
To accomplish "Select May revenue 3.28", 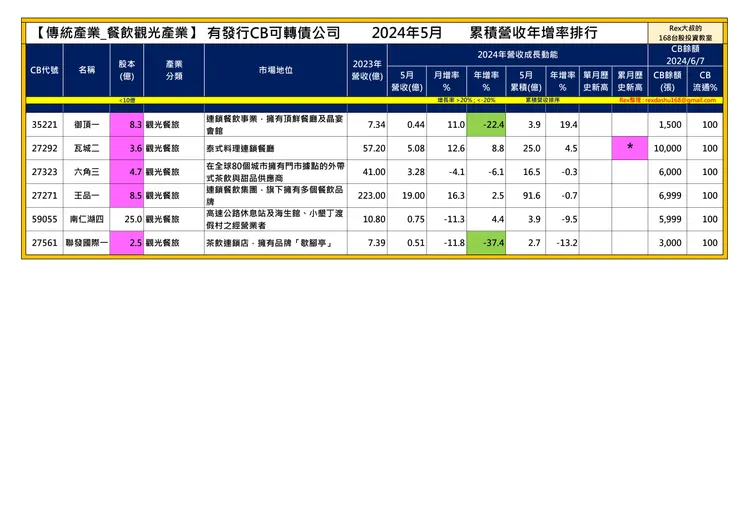I will click(x=416, y=172).
